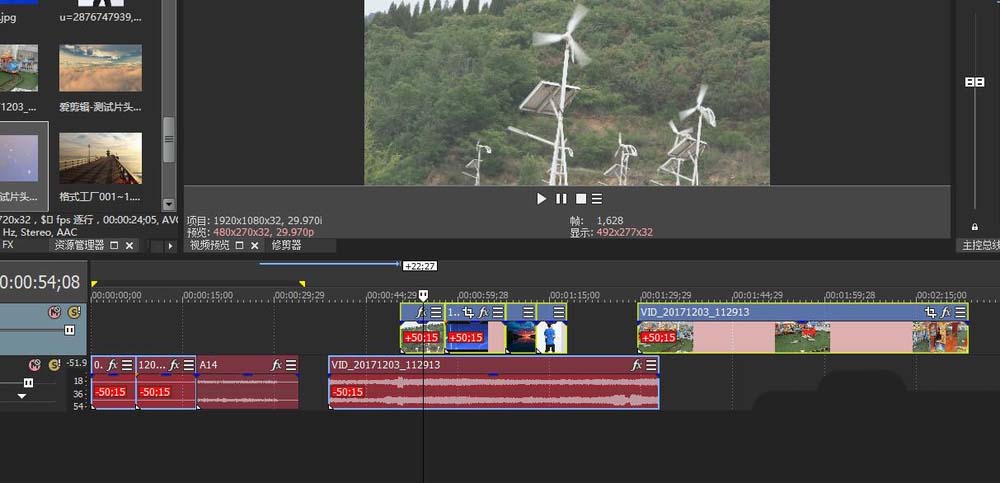Open FX on A14 audio clip

pos(276,365)
